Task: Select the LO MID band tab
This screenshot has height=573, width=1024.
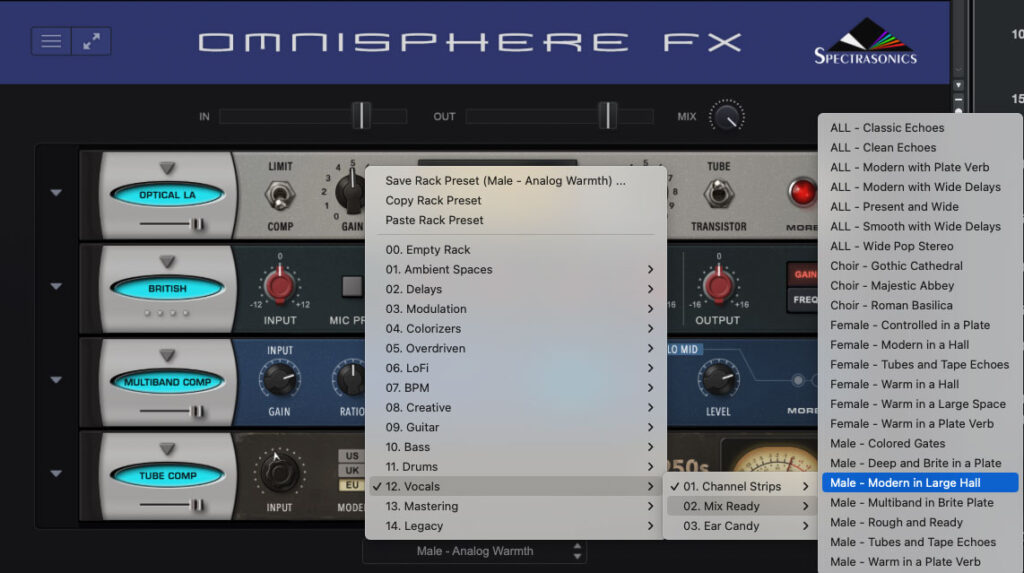Action: [x=682, y=350]
